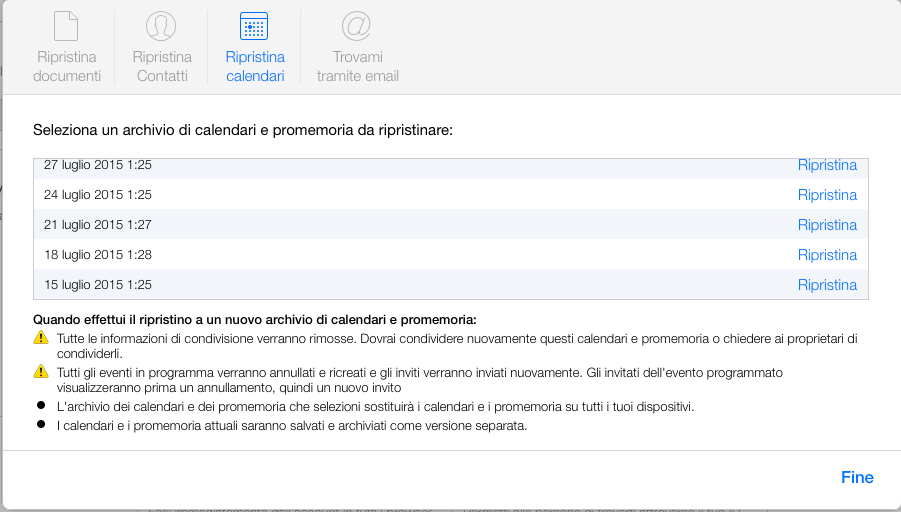Viewport: 901px width, 512px height.
Task: Restore the 18 luglio 2015 1:28 archive
Action: [827, 254]
